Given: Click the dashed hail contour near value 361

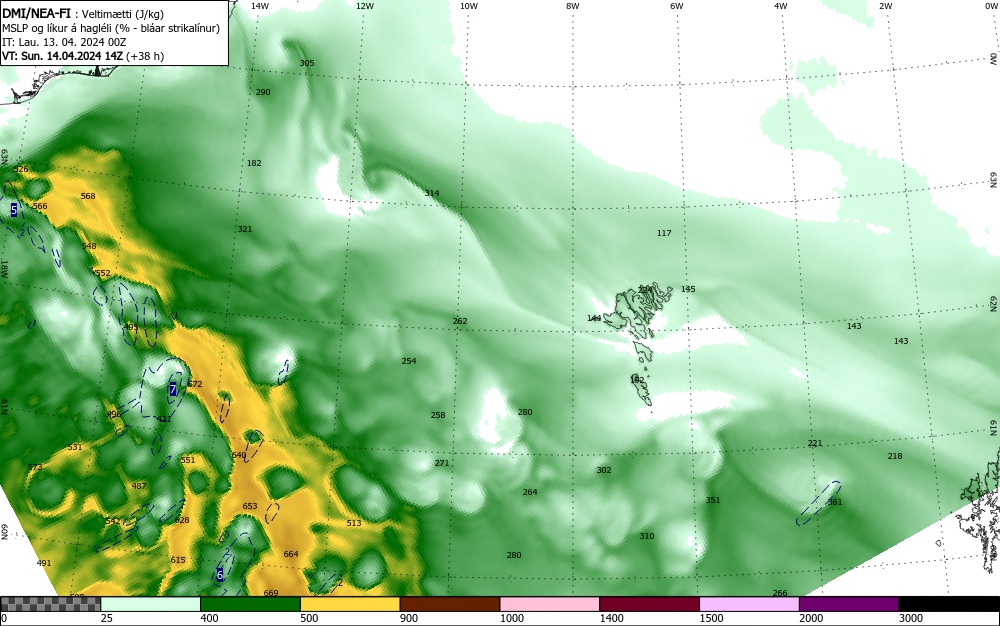Looking at the screenshot, I should tap(818, 504).
